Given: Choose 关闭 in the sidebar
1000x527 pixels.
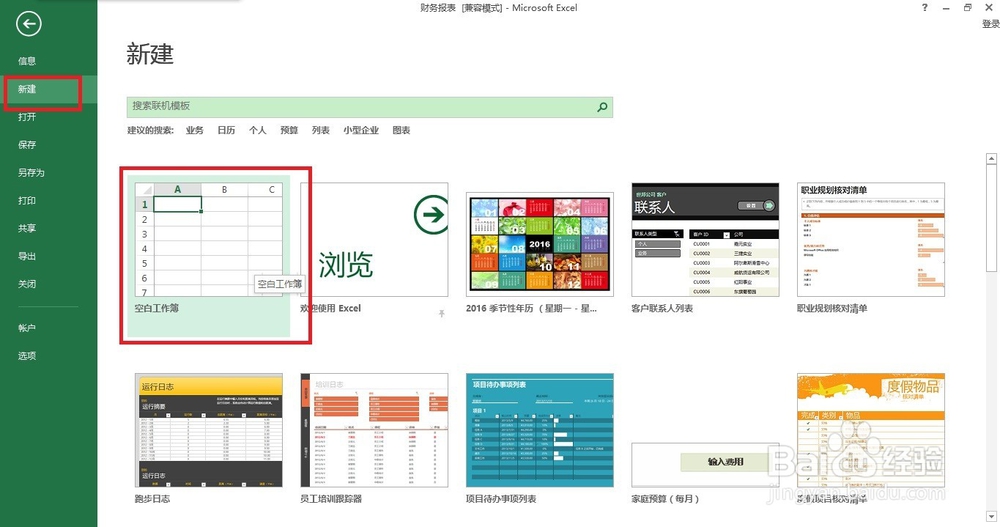Looking at the screenshot, I should pos(27,284).
